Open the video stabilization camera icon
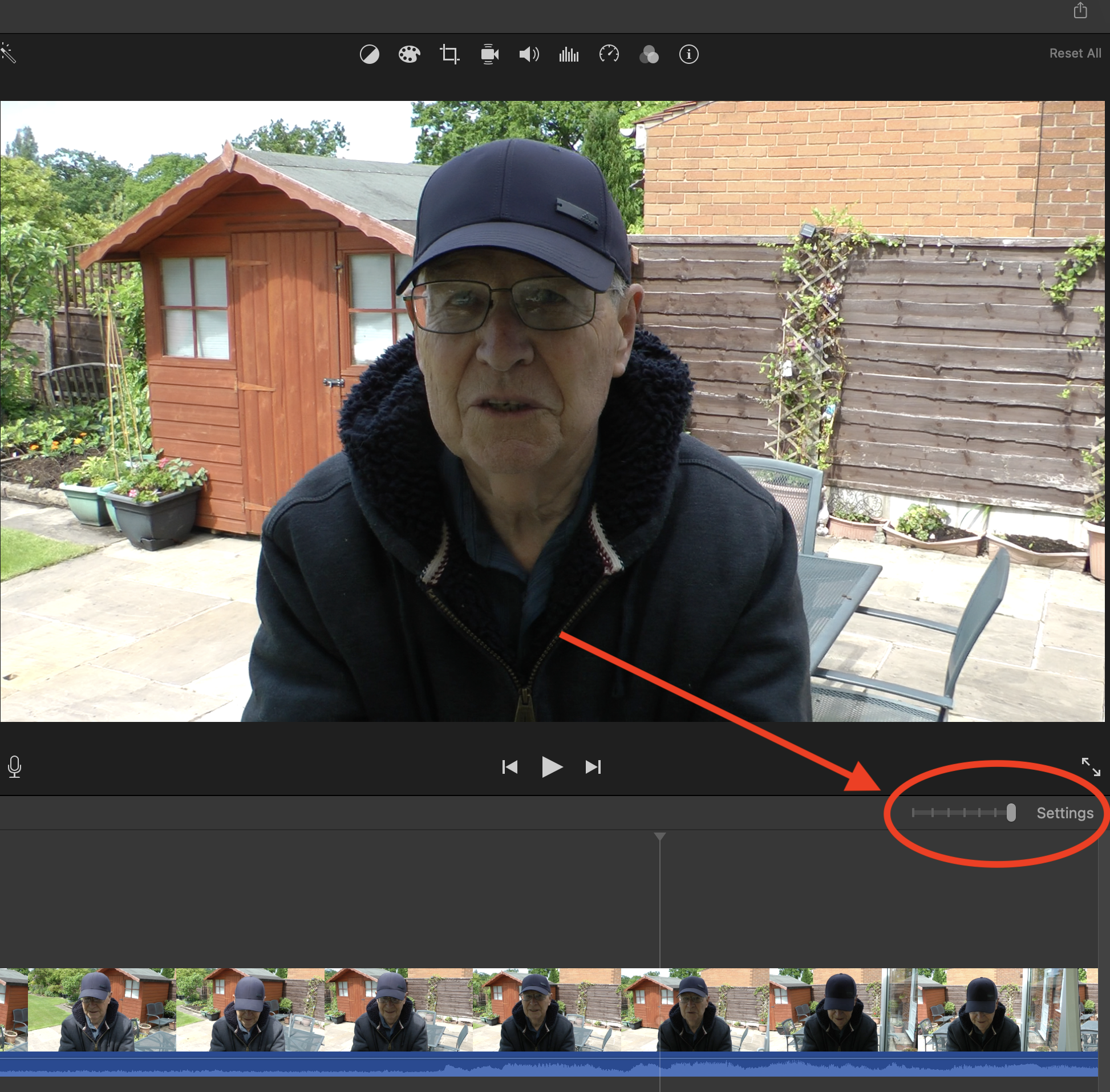1110x1092 pixels. [489, 55]
